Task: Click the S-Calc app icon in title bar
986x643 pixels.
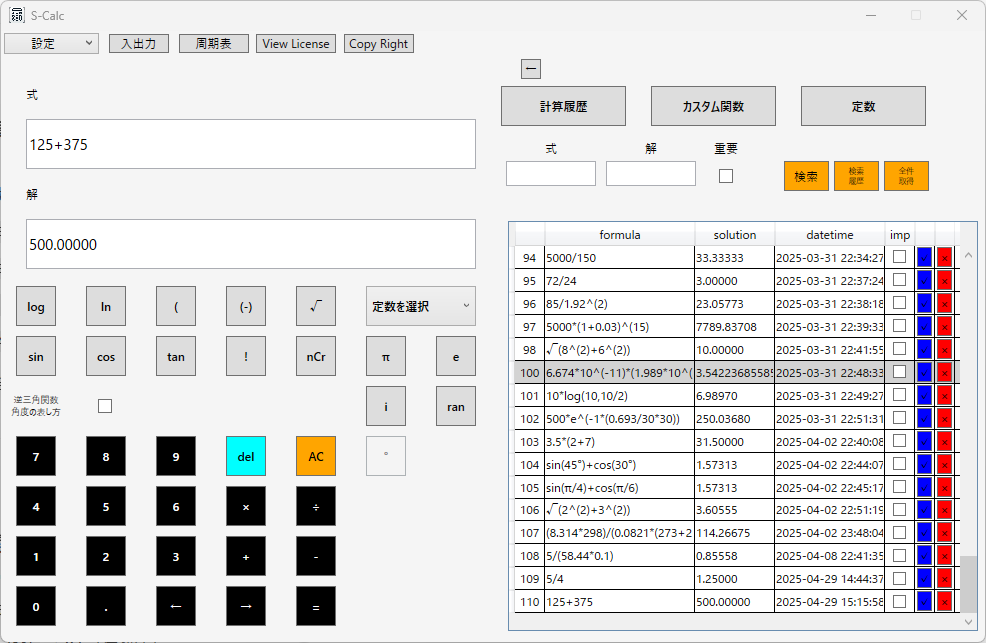Action: [17, 15]
